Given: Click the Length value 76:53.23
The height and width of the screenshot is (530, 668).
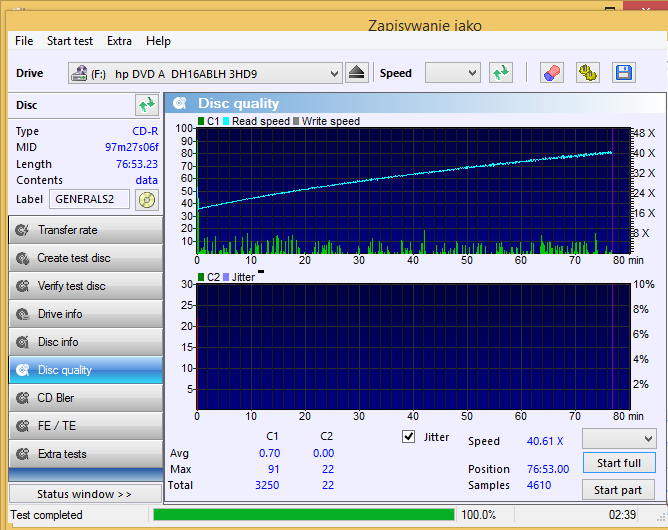Looking at the screenshot, I should tap(137, 164).
